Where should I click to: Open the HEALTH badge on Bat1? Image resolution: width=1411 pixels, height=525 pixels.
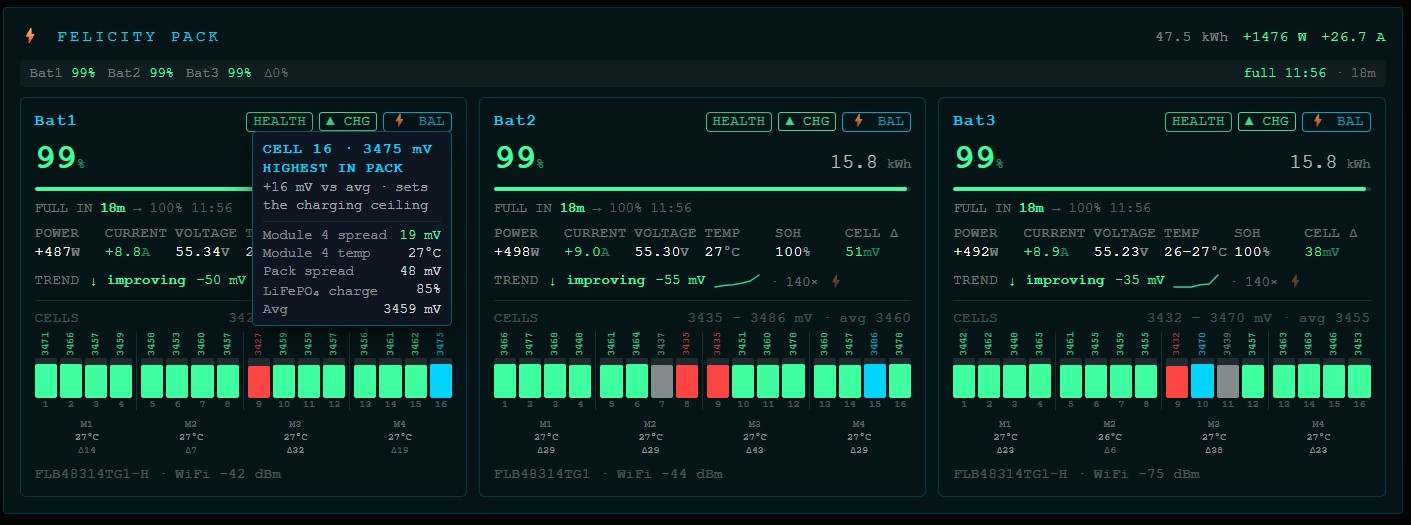280,122
